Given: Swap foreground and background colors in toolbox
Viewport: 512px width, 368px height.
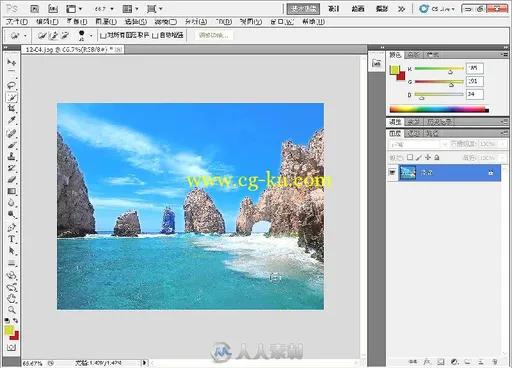Looking at the screenshot, I should (16, 320).
